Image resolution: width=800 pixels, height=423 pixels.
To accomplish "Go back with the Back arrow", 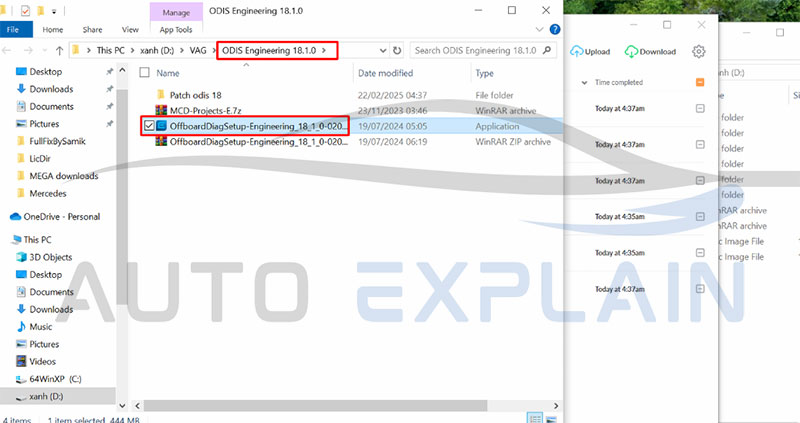I will pos(7,51).
